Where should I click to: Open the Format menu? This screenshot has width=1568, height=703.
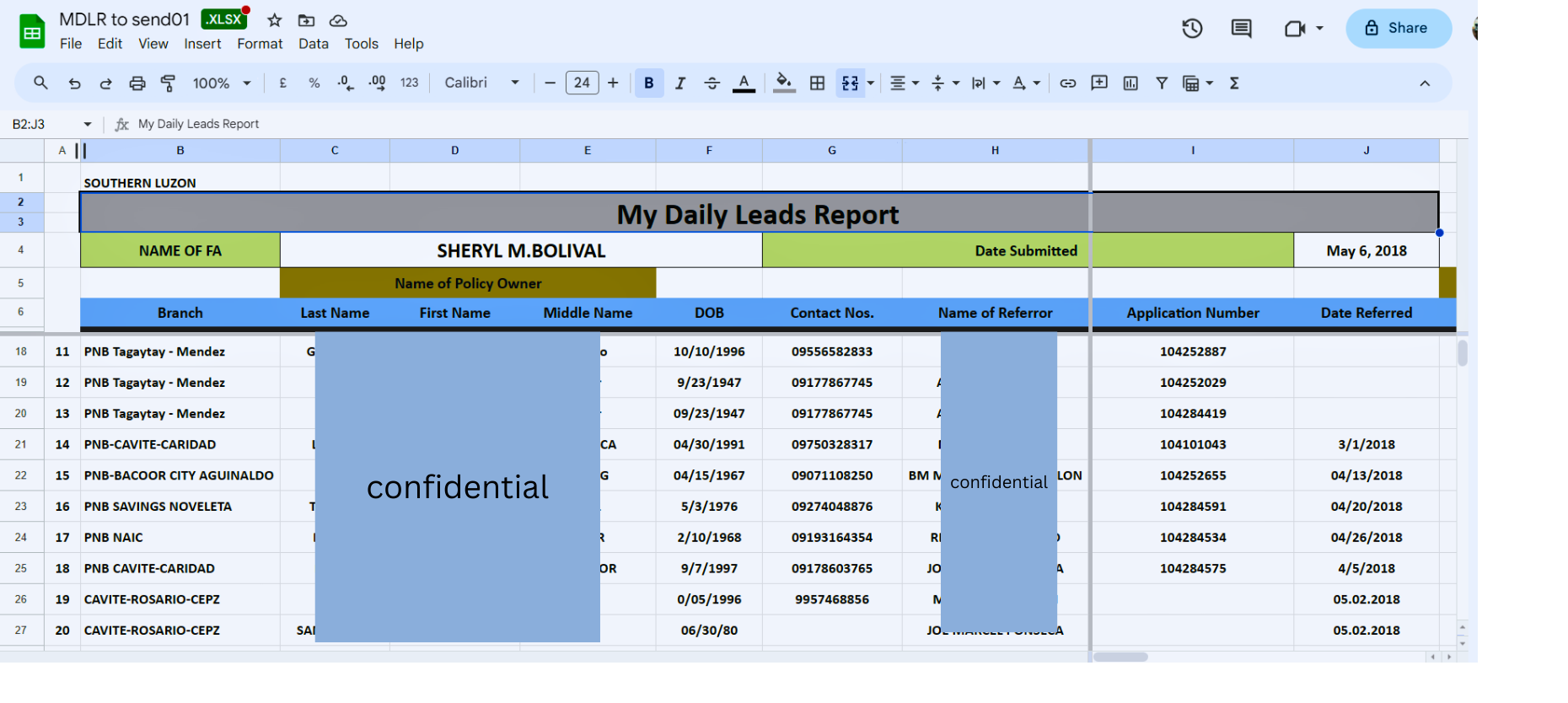coord(260,44)
